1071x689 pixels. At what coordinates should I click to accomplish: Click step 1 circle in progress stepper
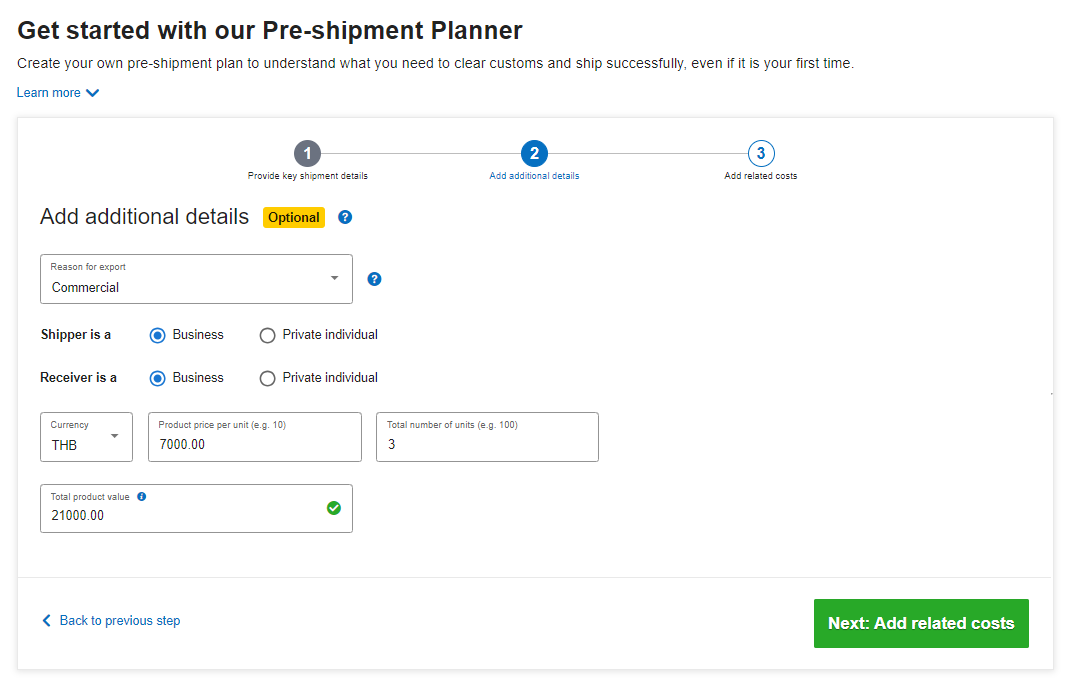[307, 153]
